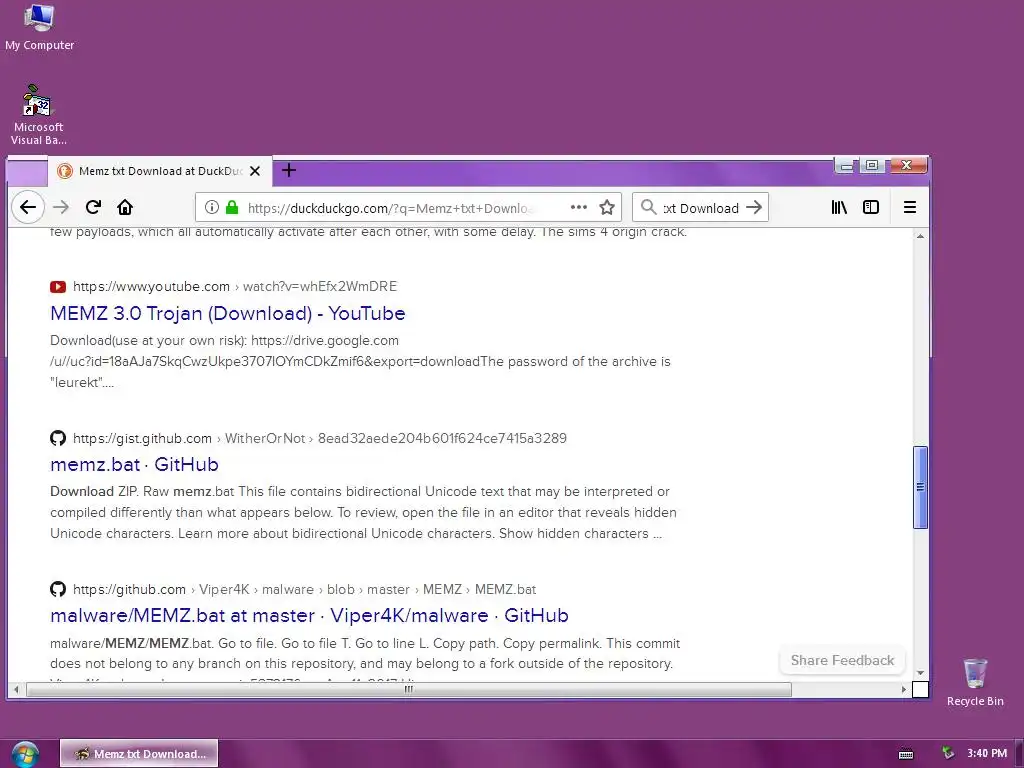Click the Memz txt Download taskbar button
1024x768 pixels.
click(139, 754)
